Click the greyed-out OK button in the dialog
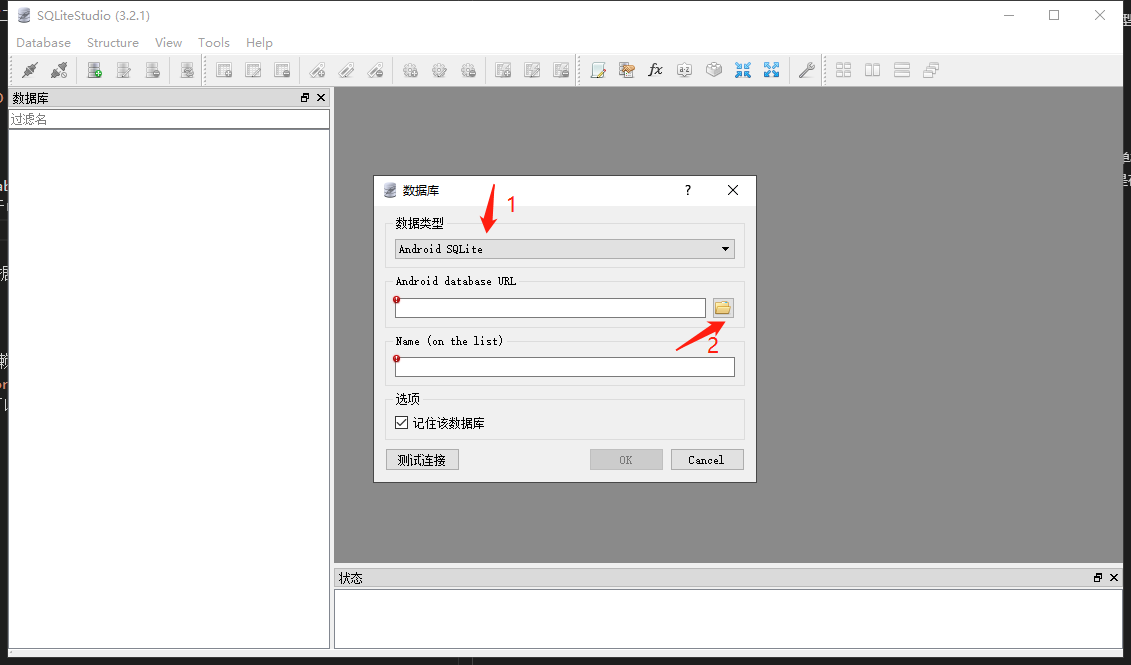This screenshot has width=1131, height=665. tap(626, 460)
